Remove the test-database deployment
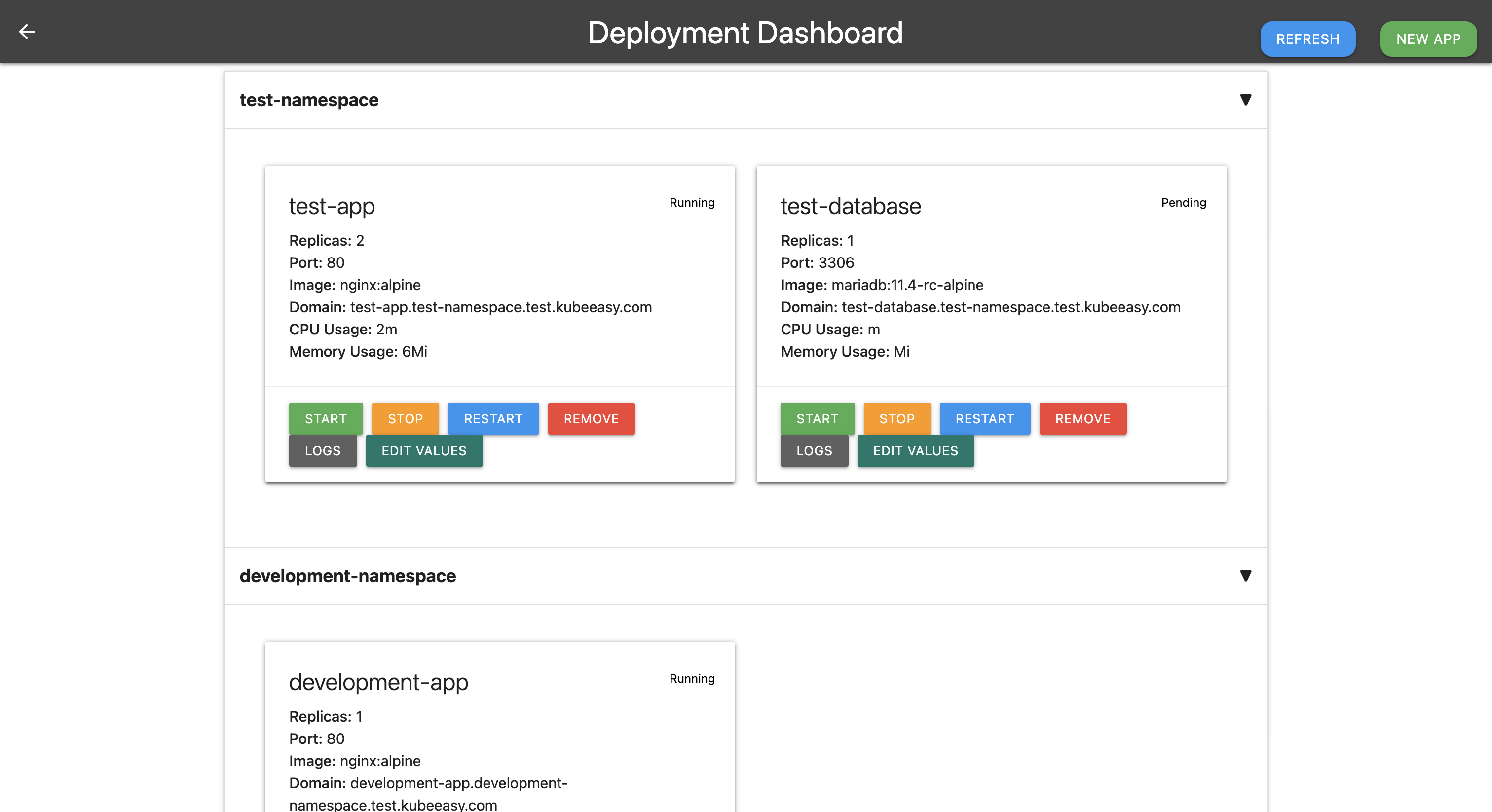This screenshot has height=812, width=1492. pyautogui.click(x=1082, y=418)
